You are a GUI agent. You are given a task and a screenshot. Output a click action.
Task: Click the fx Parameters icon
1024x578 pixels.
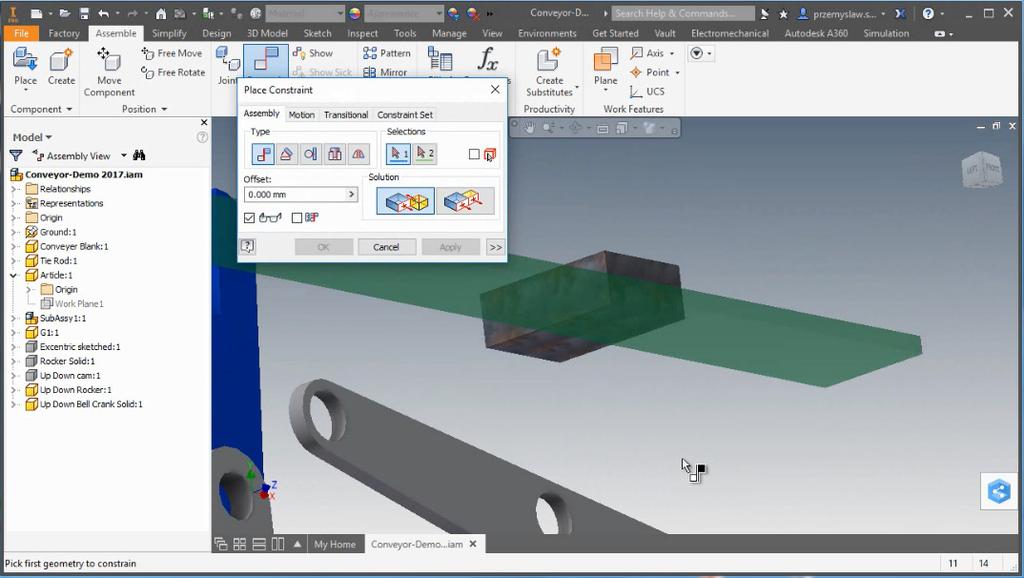pyautogui.click(x=487, y=60)
